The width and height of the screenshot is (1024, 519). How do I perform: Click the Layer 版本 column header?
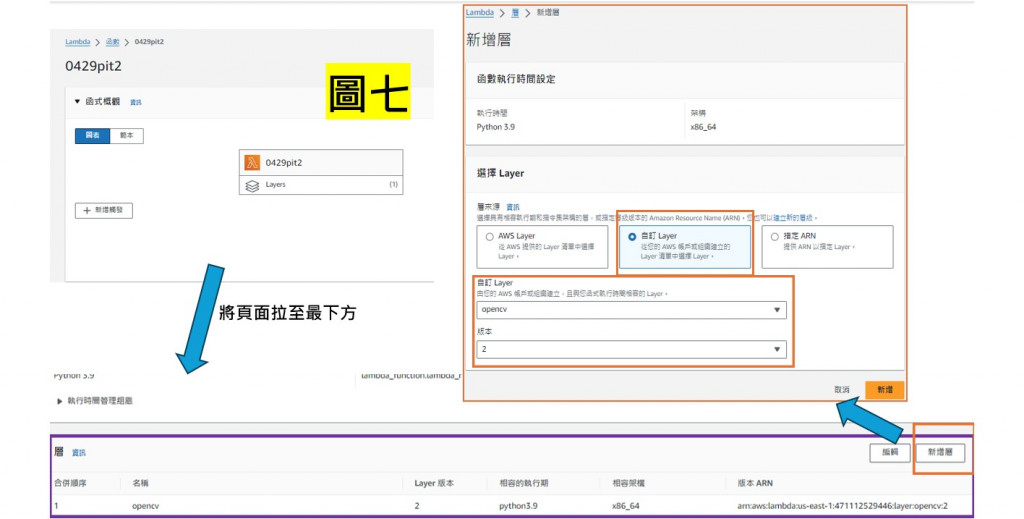(x=434, y=483)
